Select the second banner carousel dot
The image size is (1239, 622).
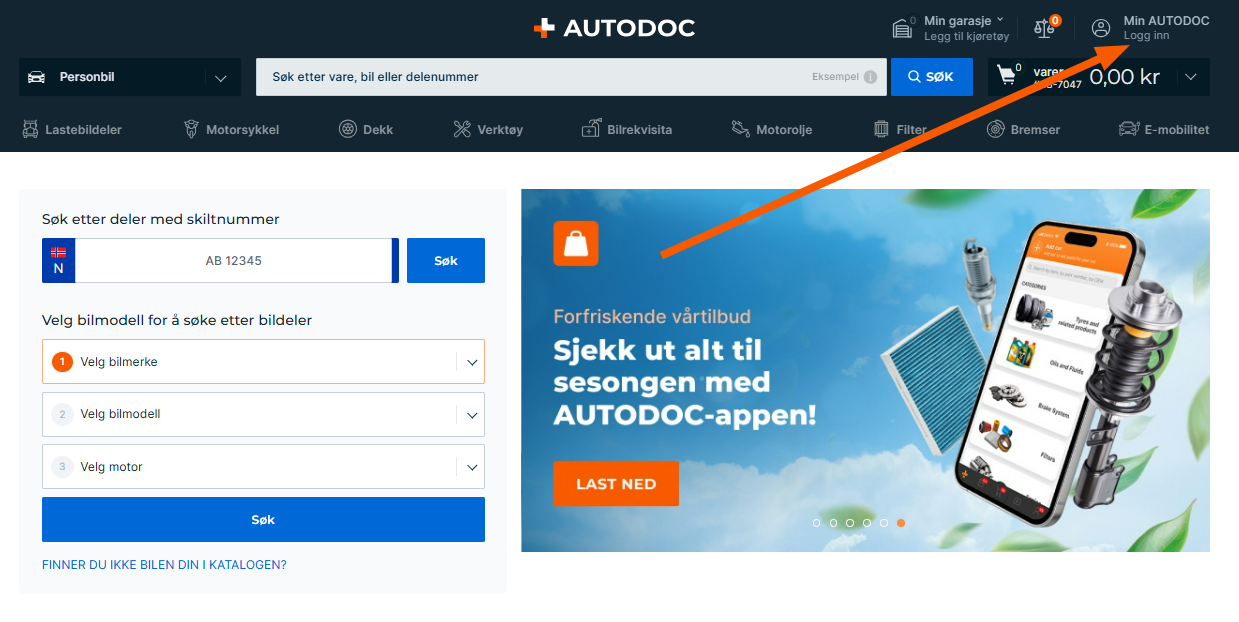click(834, 523)
